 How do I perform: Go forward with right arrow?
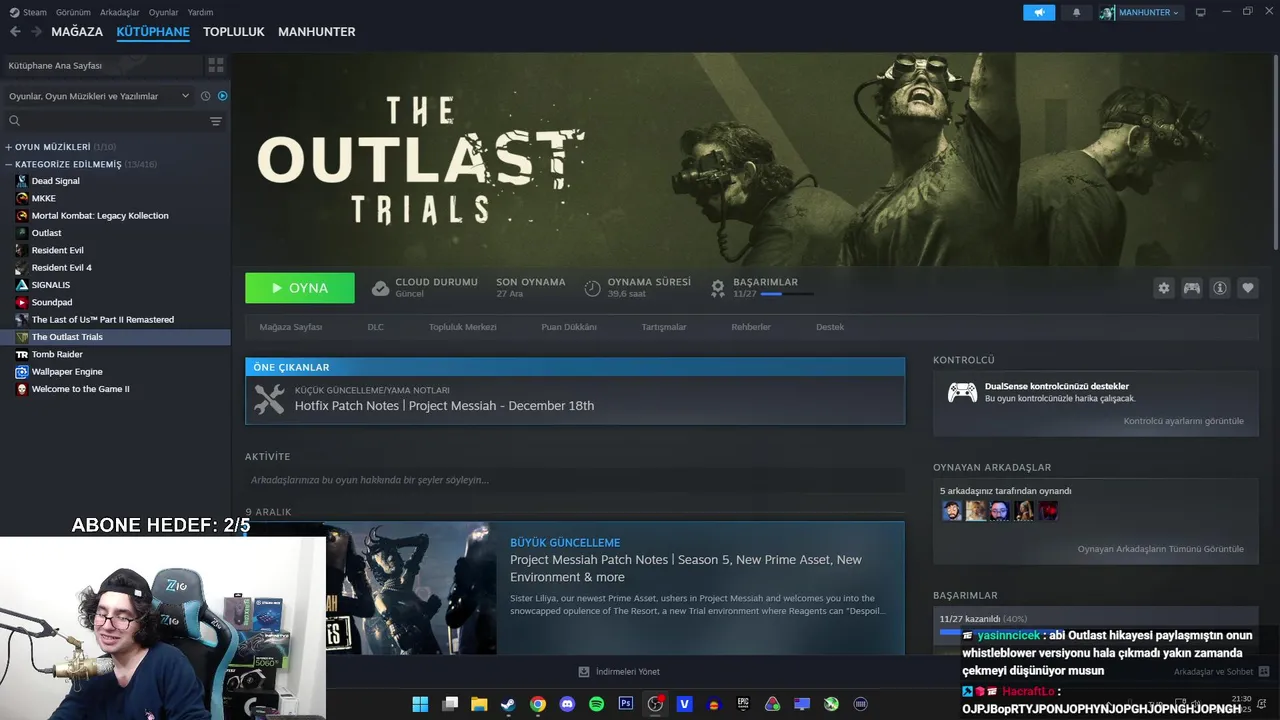pyautogui.click(x=36, y=32)
